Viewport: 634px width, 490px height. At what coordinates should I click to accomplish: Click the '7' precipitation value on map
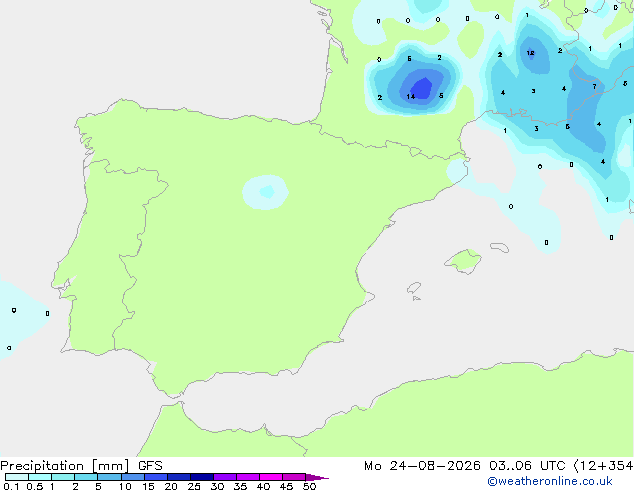pos(594,87)
